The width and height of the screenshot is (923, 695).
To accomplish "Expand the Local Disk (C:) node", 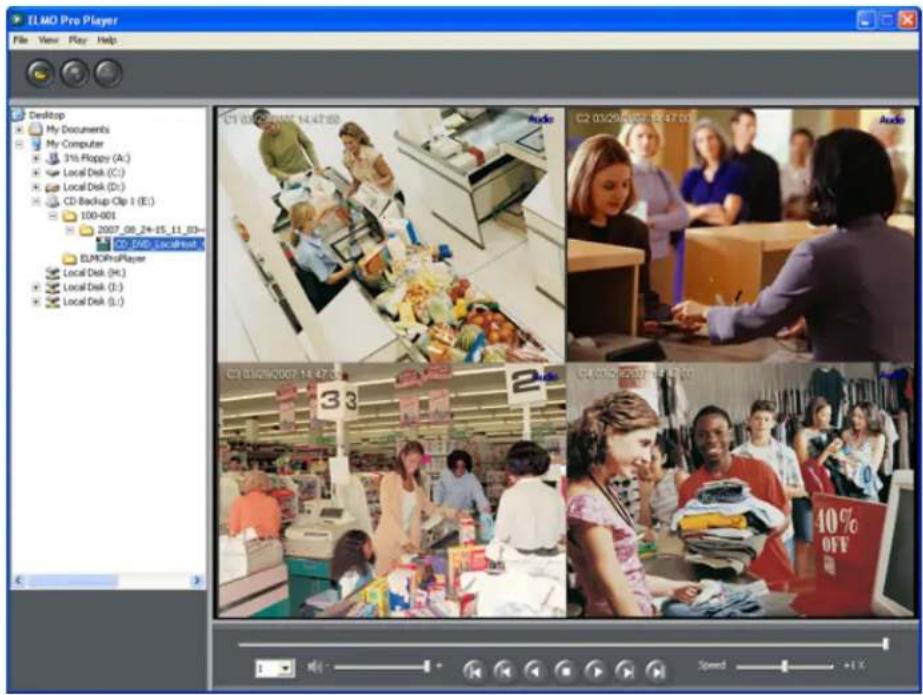I will tap(36, 172).
